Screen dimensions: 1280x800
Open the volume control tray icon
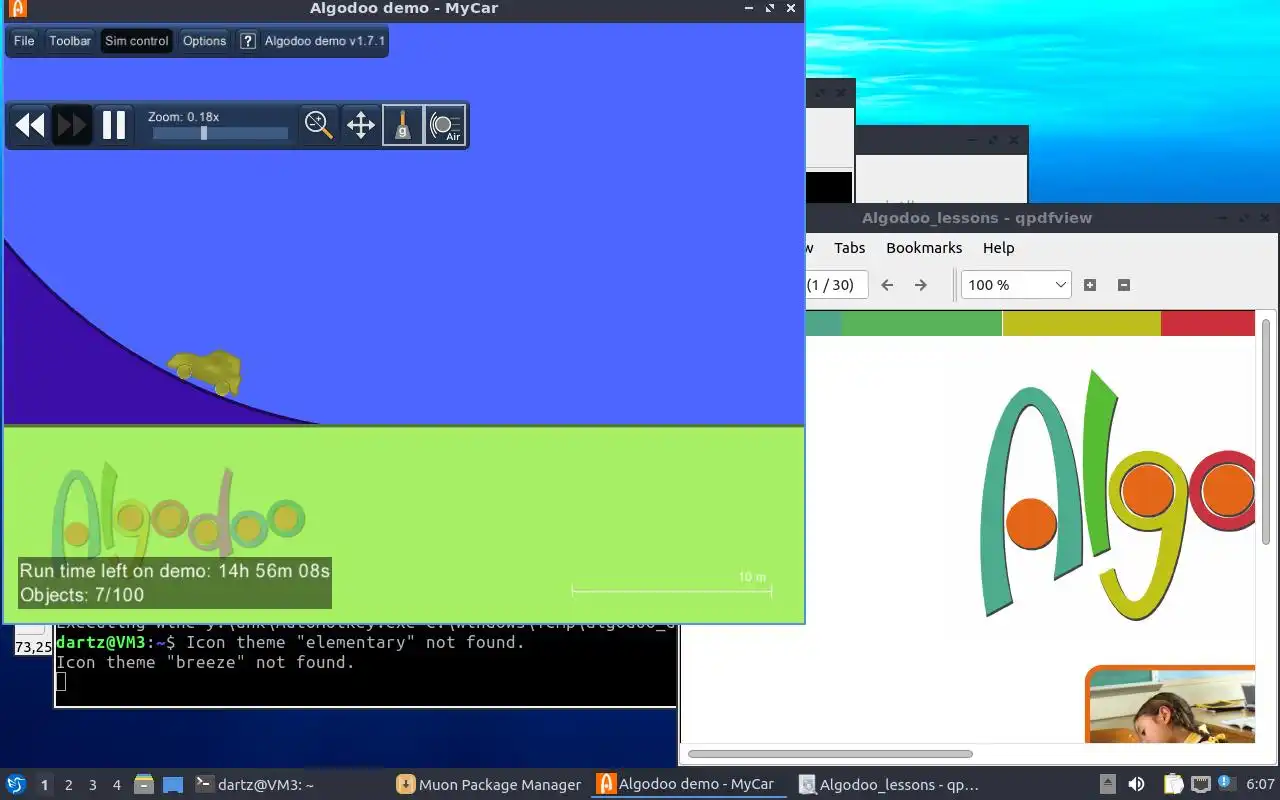click(x=1136, y=785)
